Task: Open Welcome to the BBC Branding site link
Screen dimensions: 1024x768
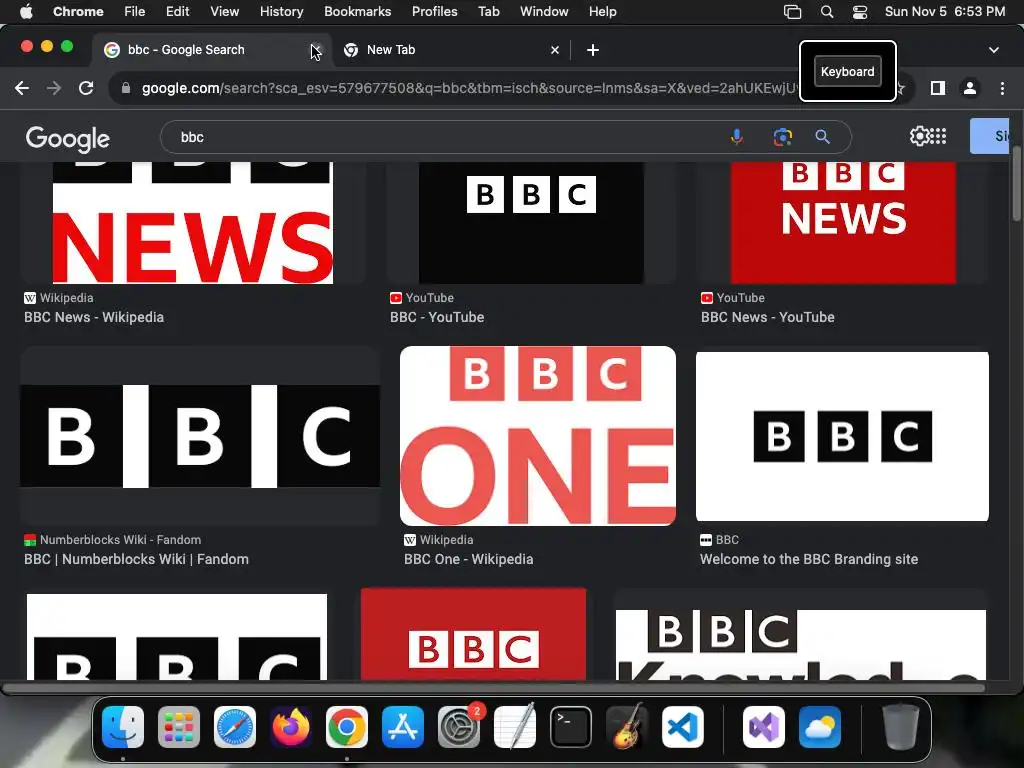Action: click(x=808, y=560)
